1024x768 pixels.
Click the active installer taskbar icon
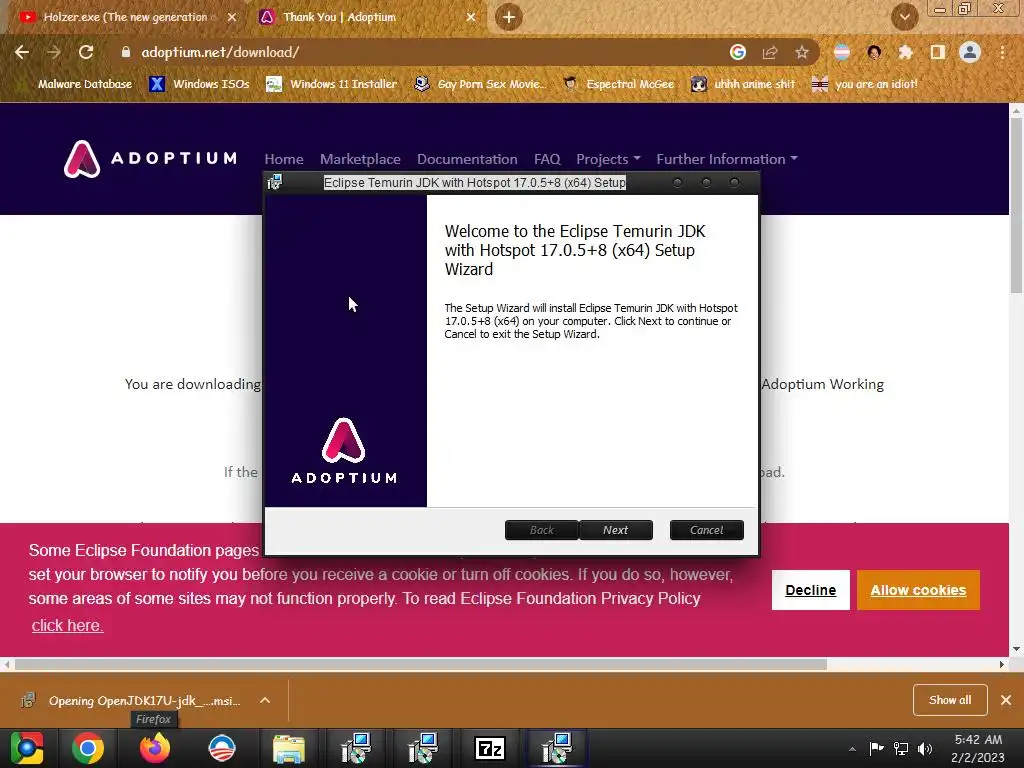tap(557, 748)
